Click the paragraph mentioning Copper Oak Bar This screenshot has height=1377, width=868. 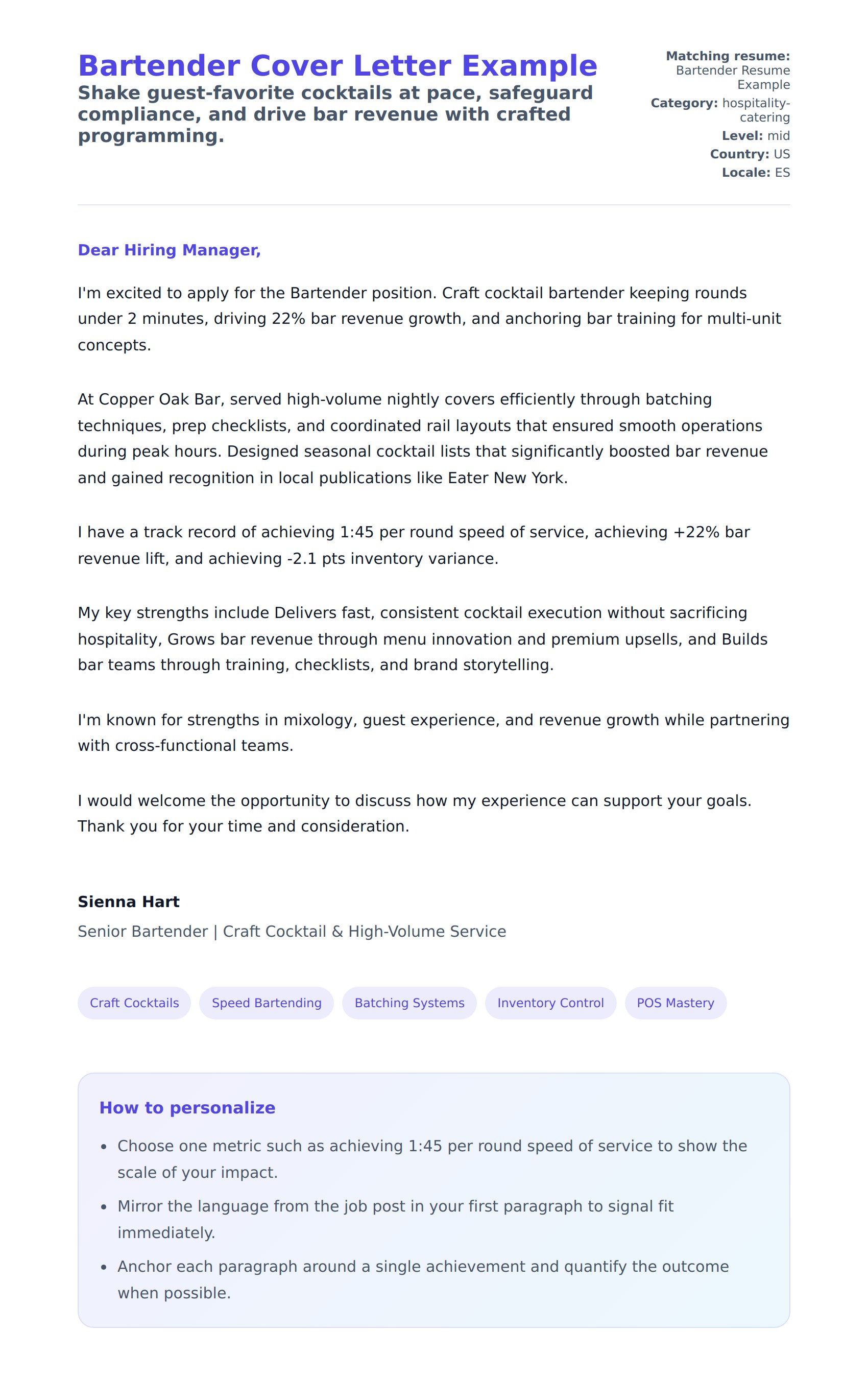pos(423,438)
